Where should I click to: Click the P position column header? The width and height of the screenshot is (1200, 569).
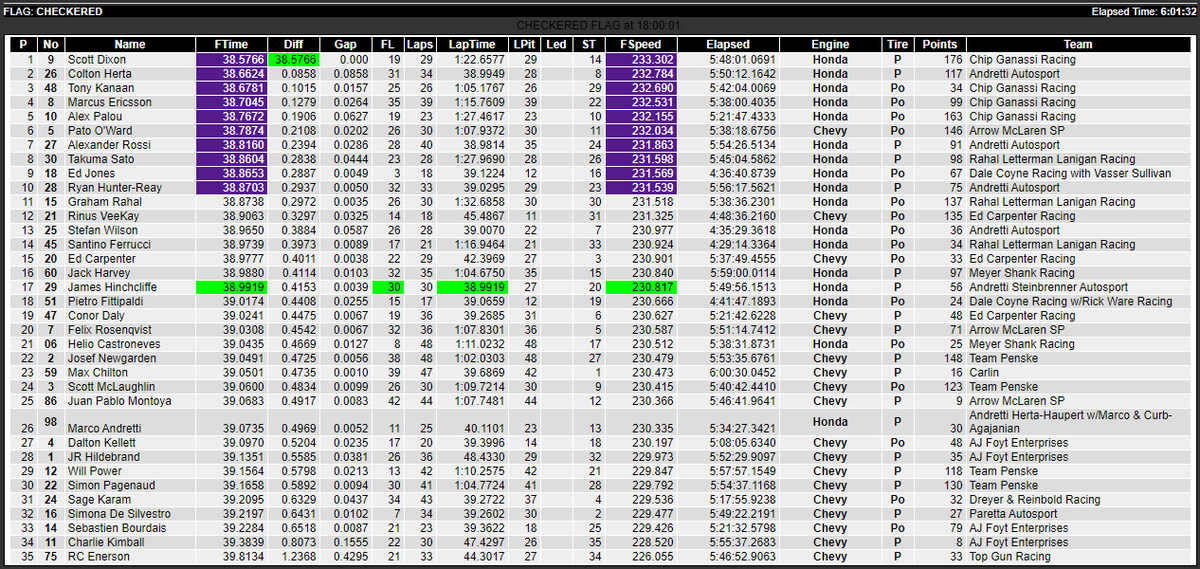pyautogui.click(x=22, y=45)
